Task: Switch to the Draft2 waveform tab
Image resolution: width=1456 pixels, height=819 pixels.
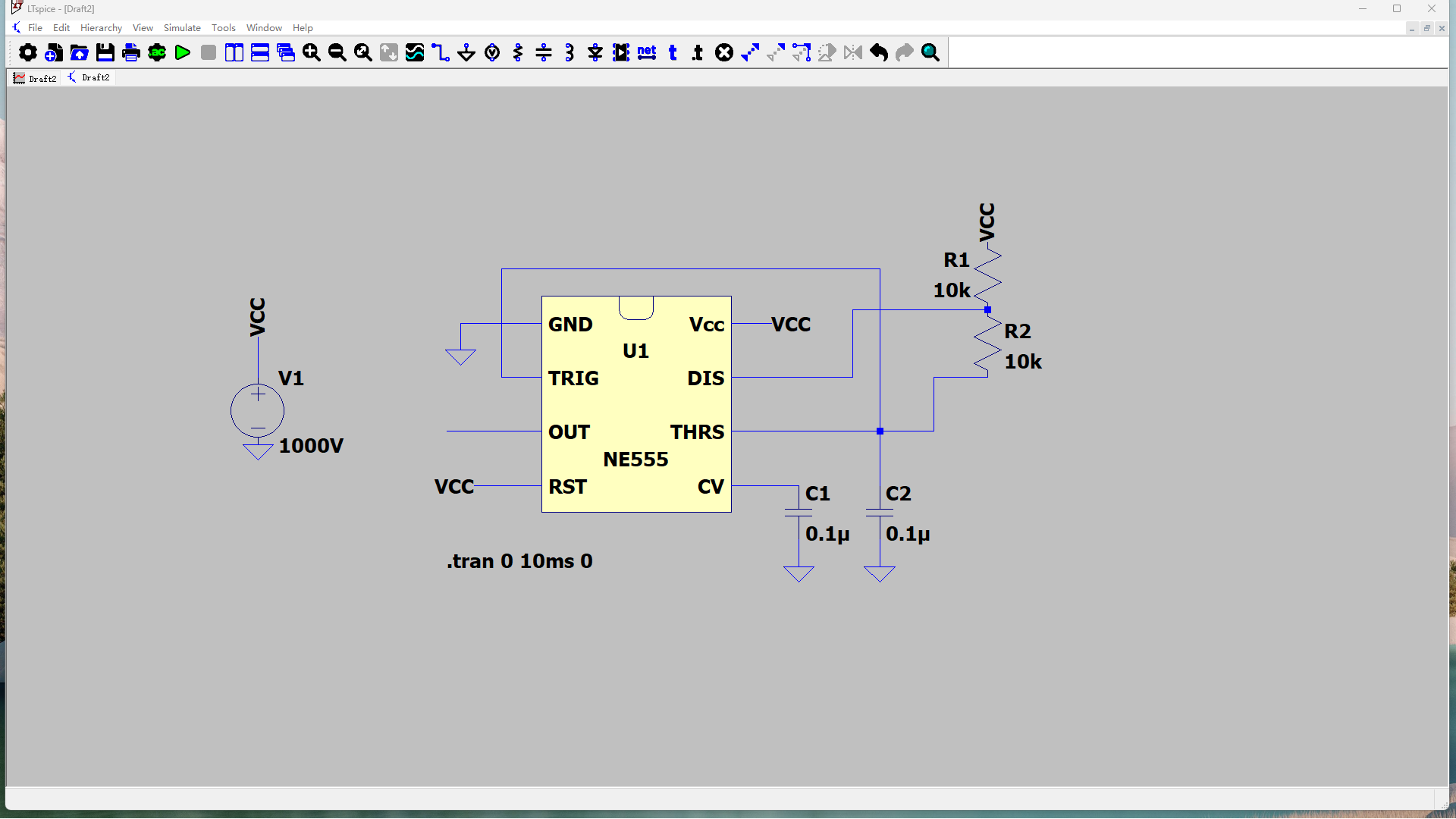Action: tap(35, 78)
